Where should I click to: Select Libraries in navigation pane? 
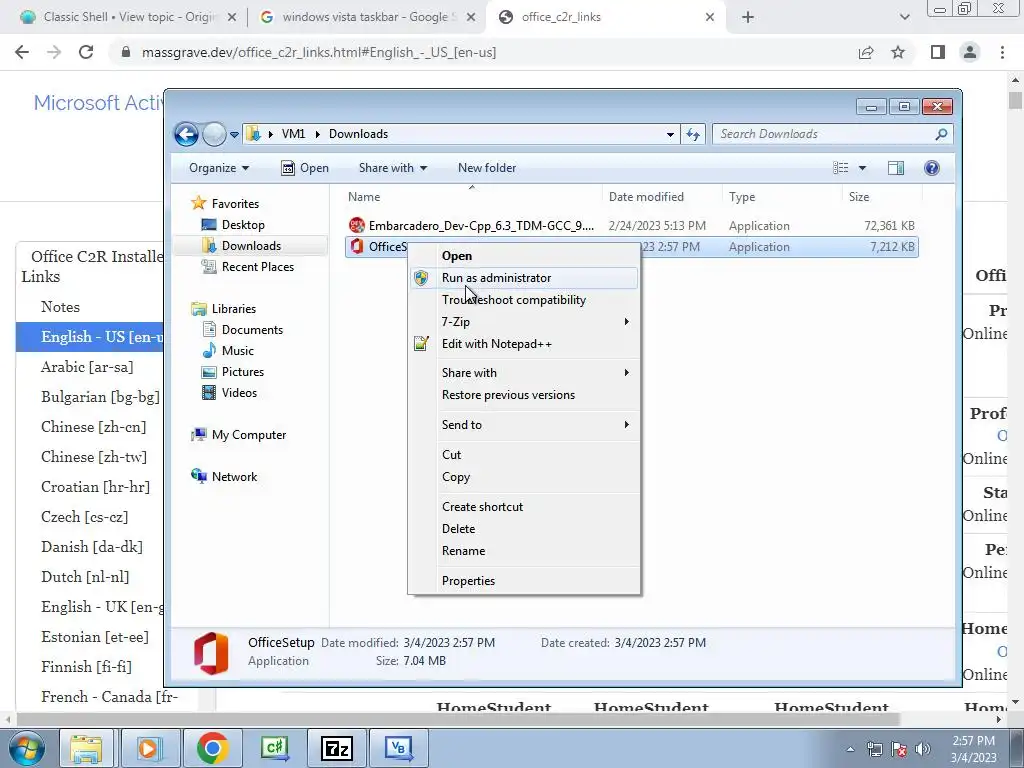(x=223, y=309)
